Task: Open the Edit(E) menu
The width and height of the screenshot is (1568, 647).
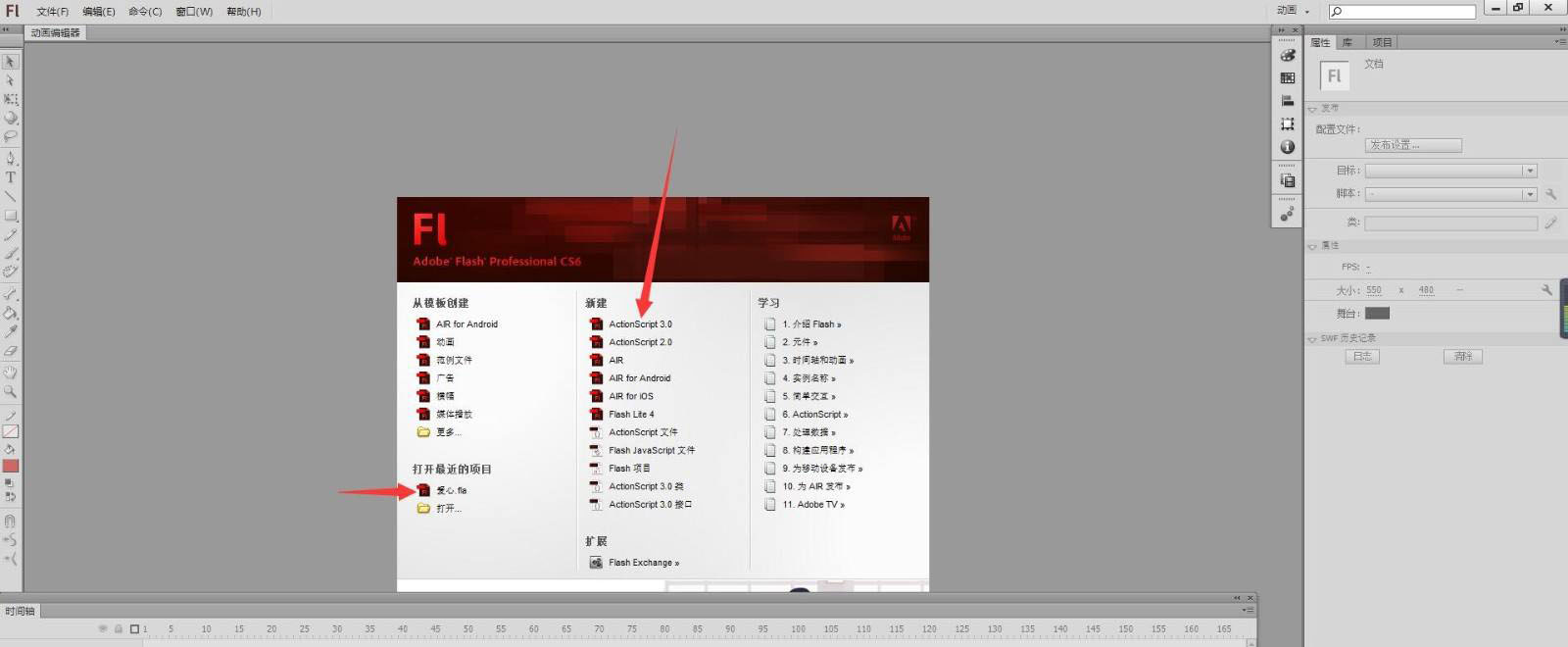Action: coord(99,12)
